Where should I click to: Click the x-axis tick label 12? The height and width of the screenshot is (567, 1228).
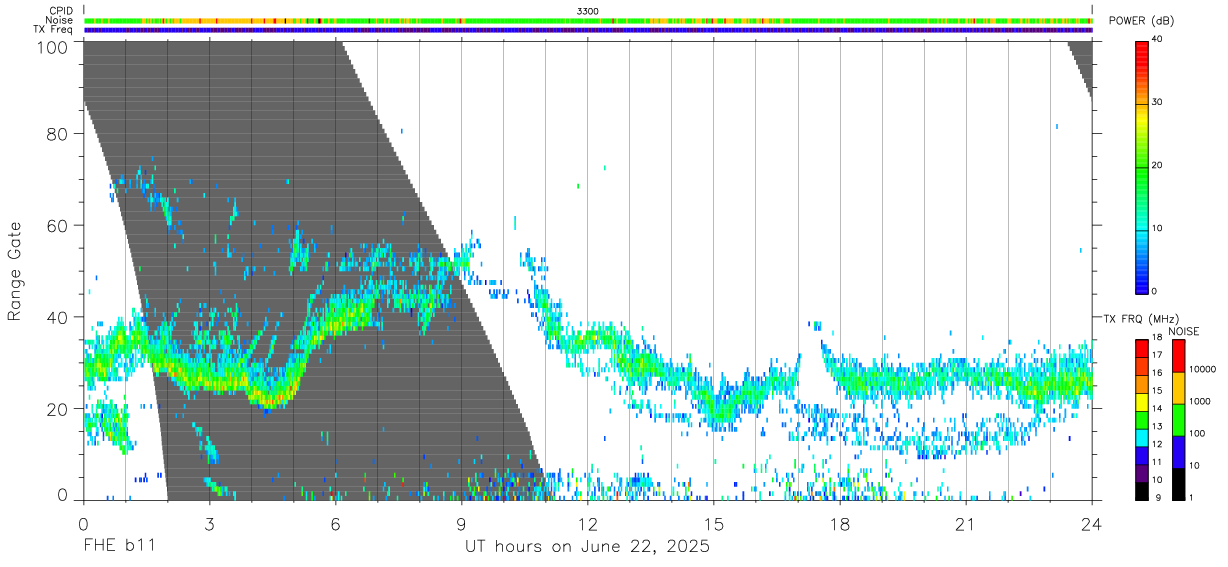(587, 523)
